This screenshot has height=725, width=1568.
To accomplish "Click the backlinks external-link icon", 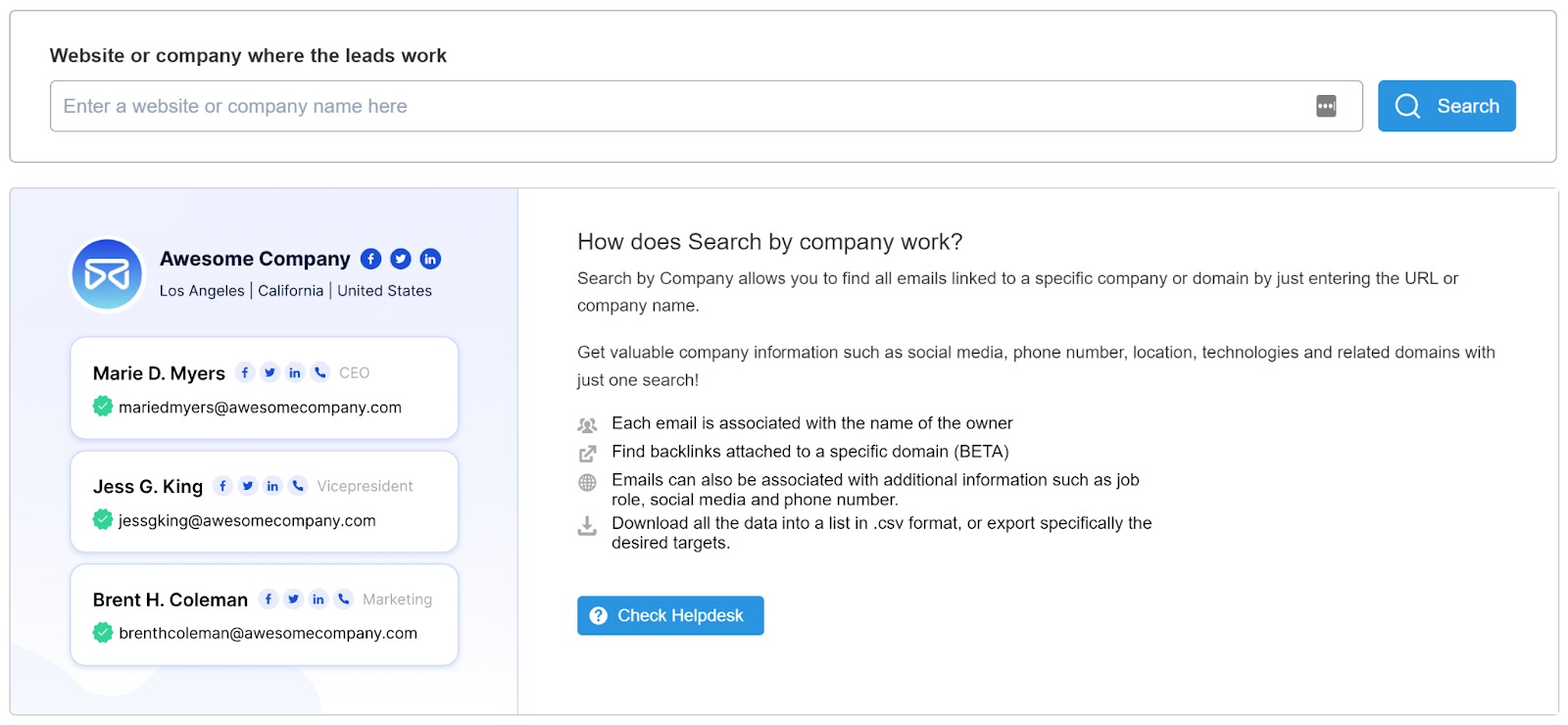I will [587, 454].
